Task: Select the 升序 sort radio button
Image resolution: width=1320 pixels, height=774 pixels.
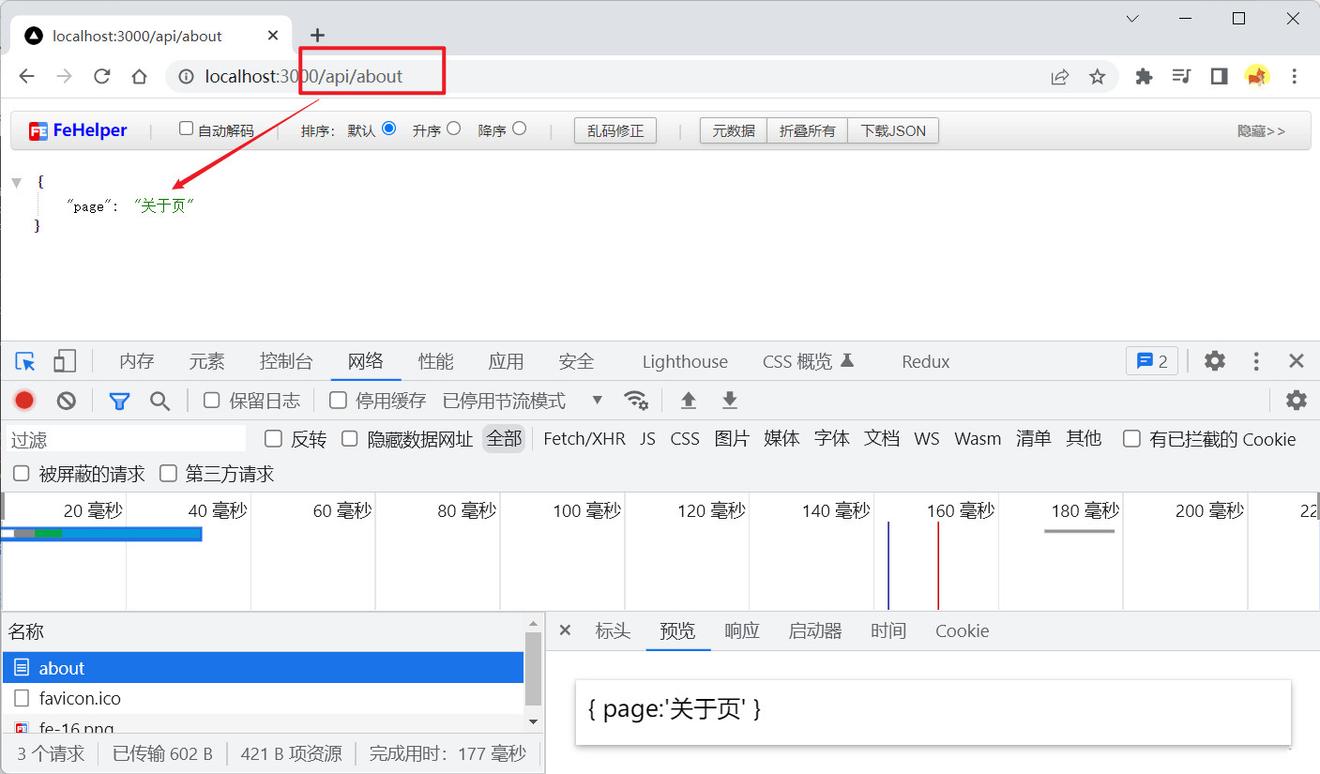Action: (454, 128)
